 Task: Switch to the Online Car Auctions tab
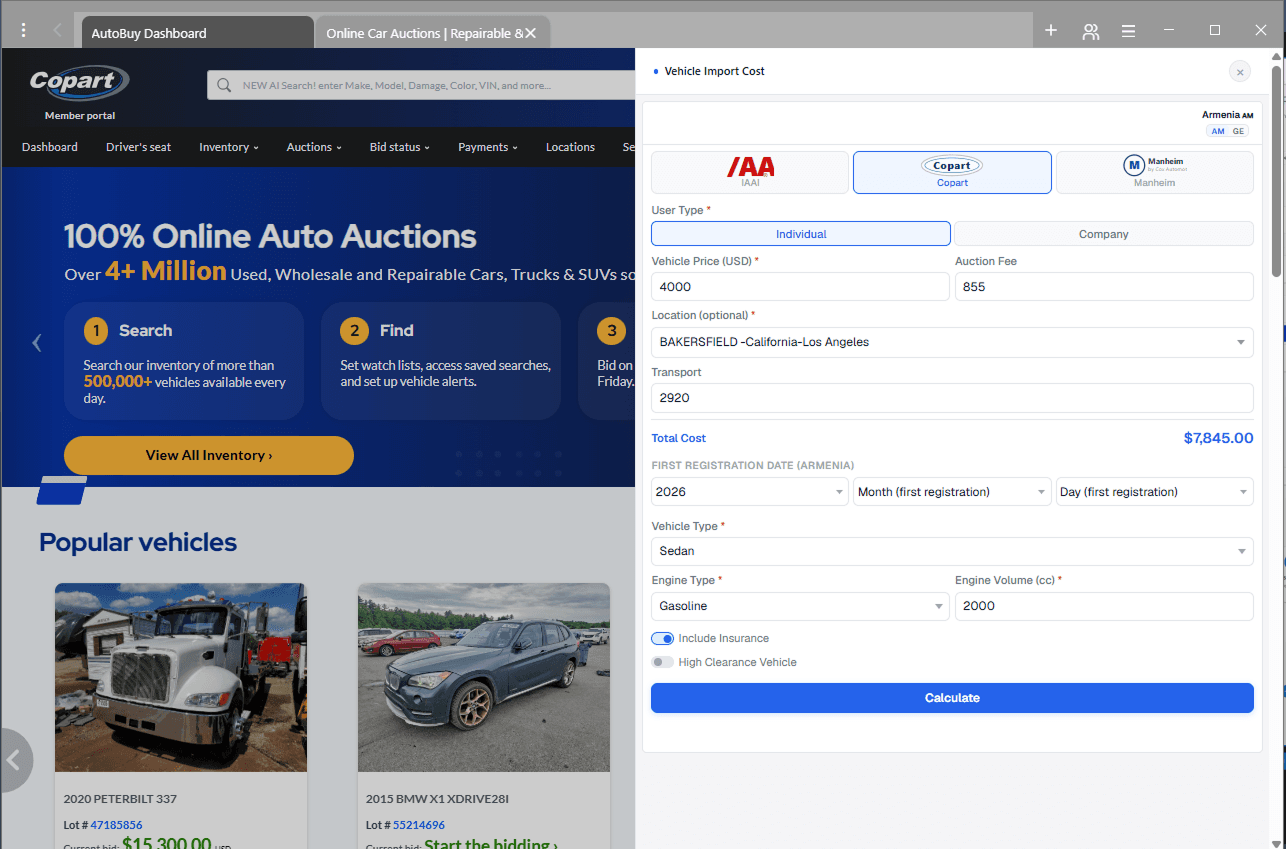(x=424, y=33)
